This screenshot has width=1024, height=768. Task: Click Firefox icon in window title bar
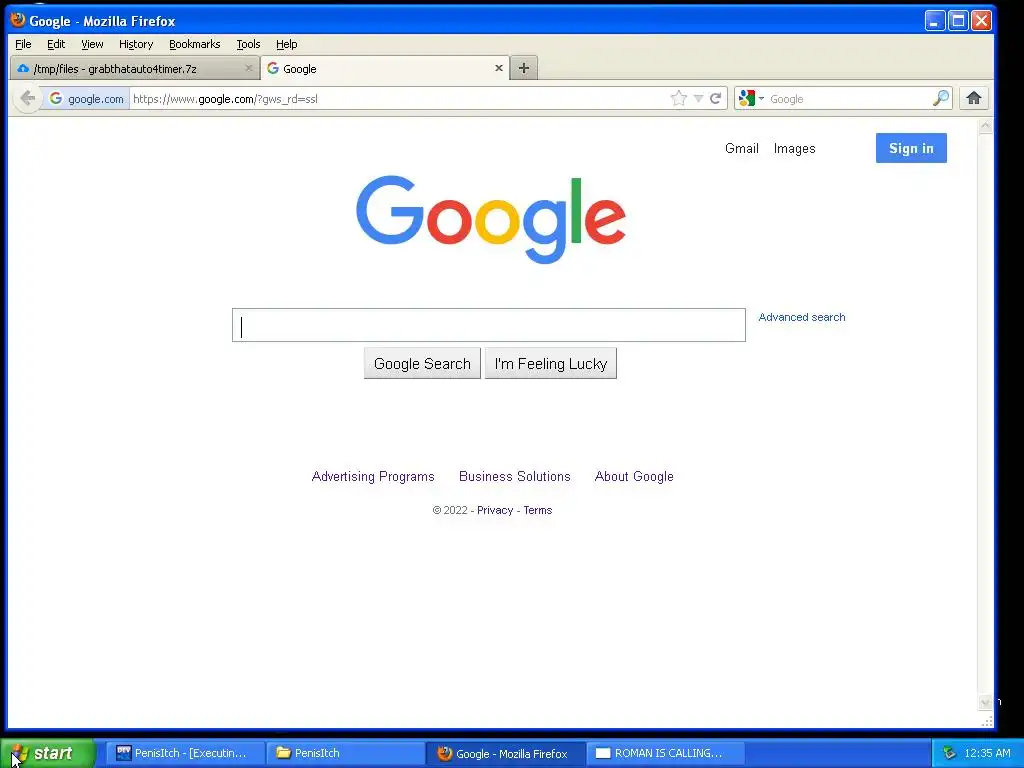(18, 20)
